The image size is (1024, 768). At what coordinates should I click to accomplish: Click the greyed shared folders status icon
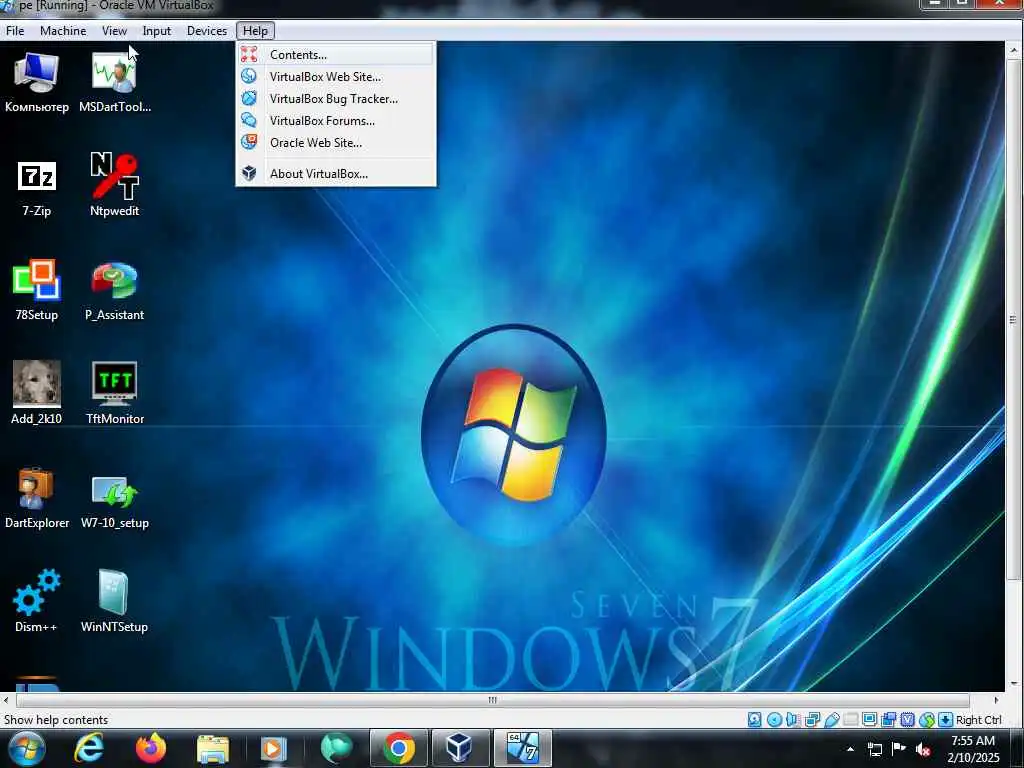(850, 720)
